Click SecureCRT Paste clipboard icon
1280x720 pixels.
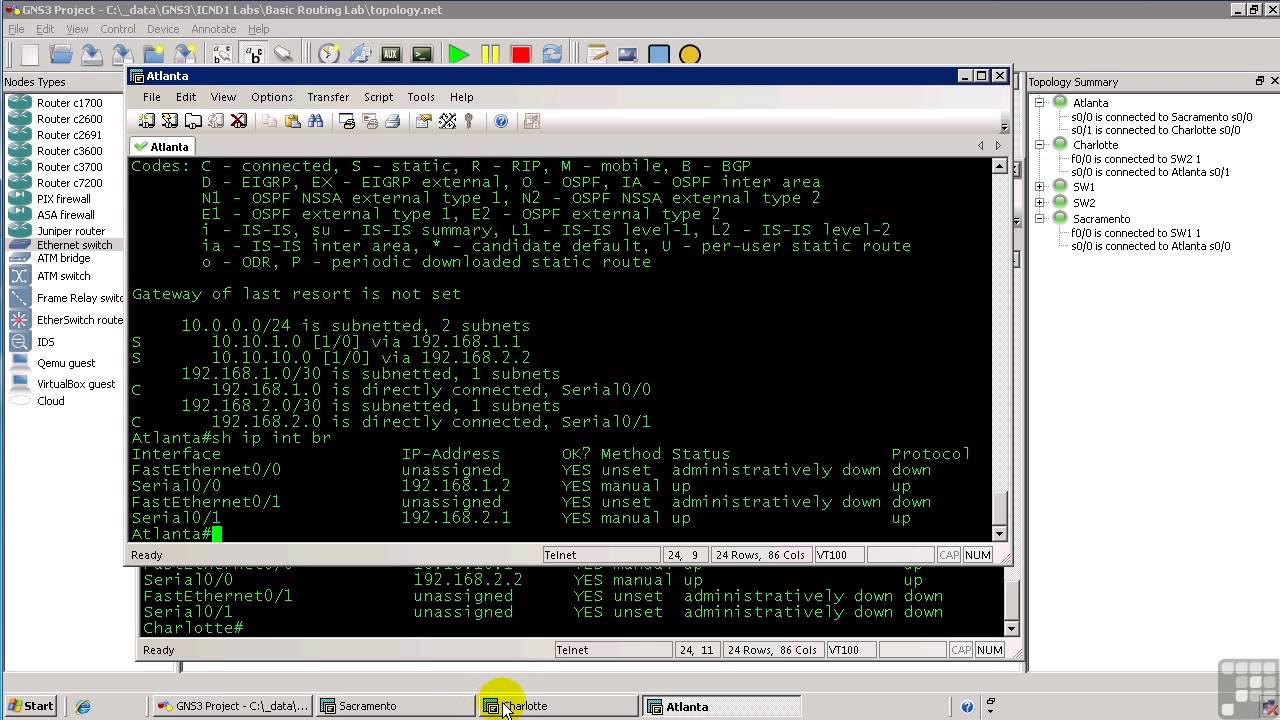292,121
